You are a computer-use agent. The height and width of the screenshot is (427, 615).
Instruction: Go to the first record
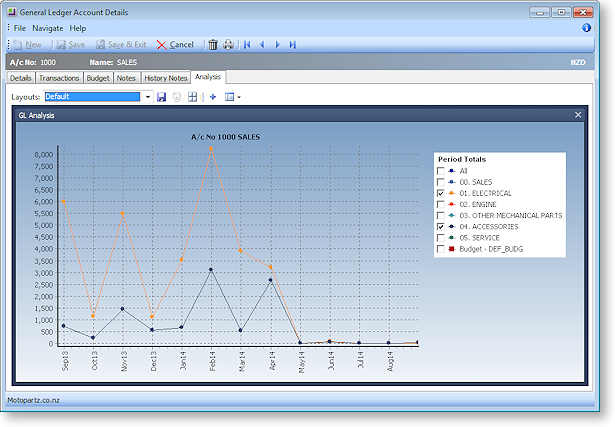point(247,45)
